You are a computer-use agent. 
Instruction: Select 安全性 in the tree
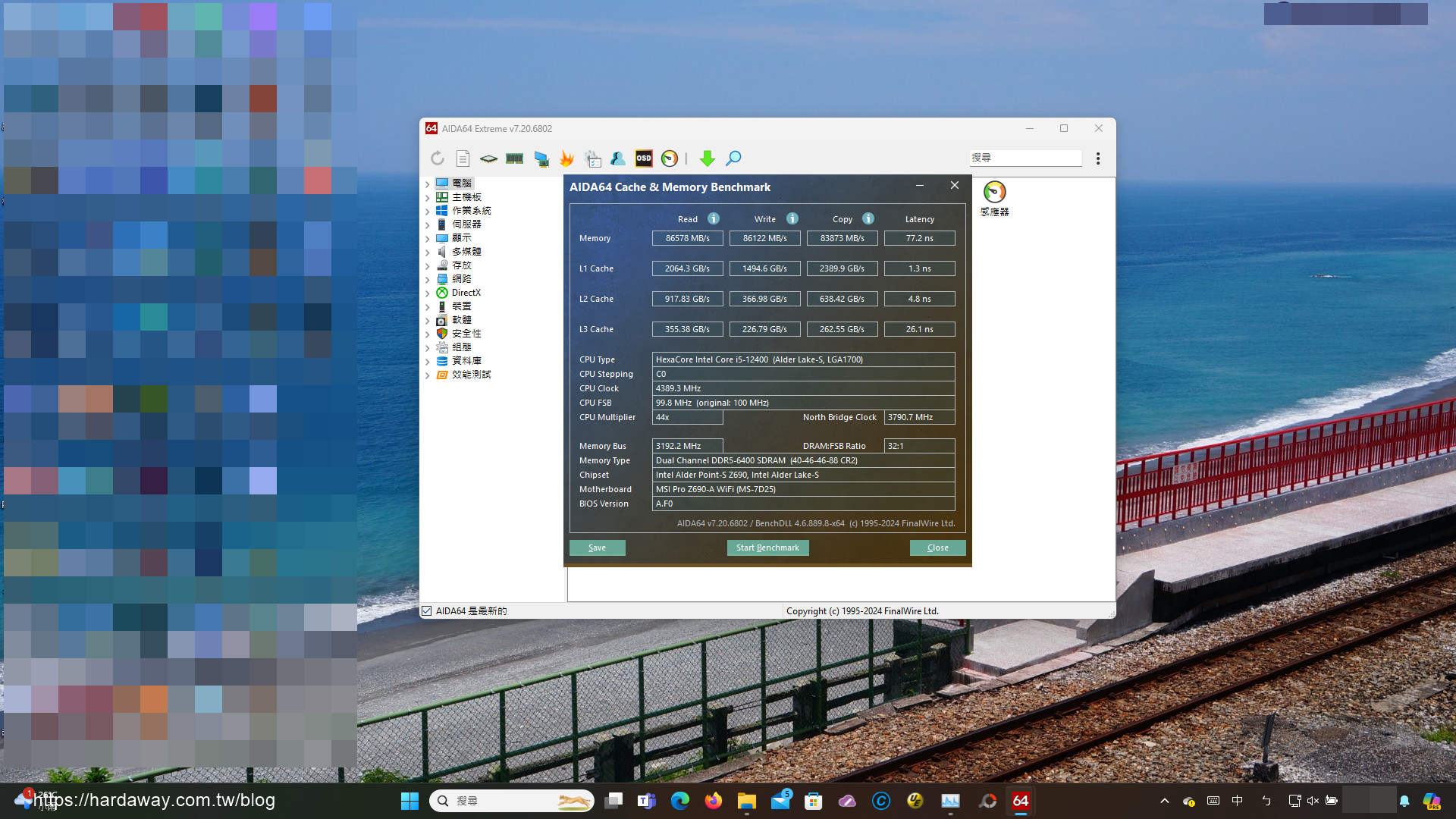point(466,334)
